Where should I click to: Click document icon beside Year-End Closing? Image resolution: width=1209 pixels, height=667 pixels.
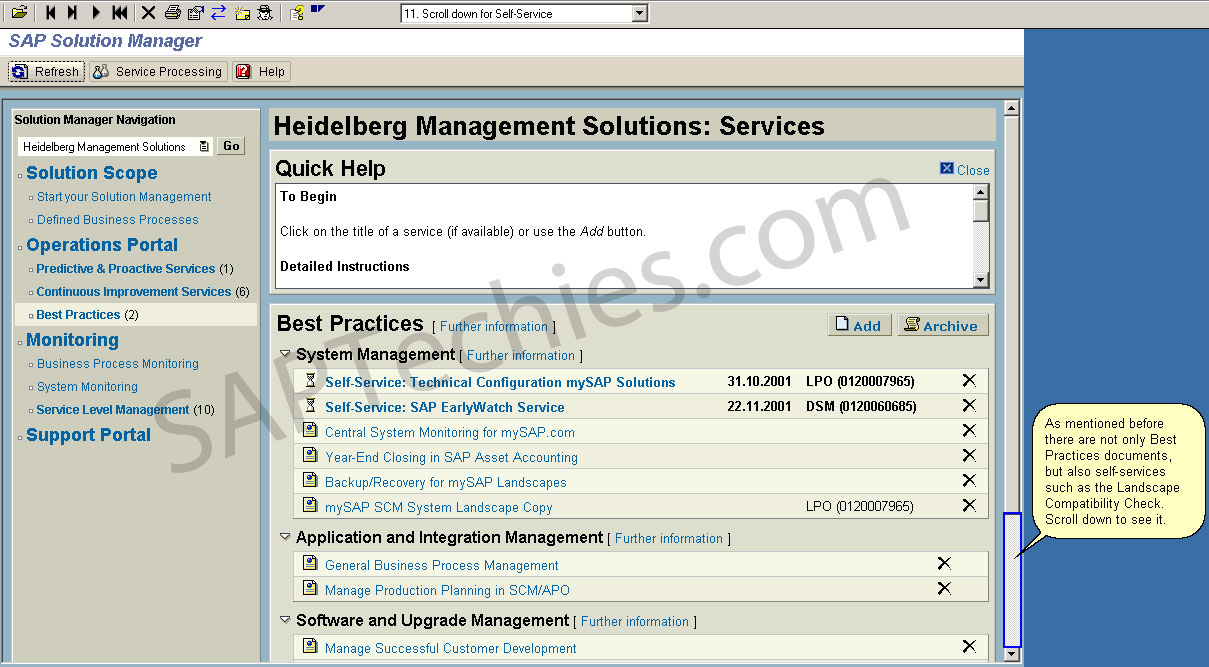click(x=310, y=456)
